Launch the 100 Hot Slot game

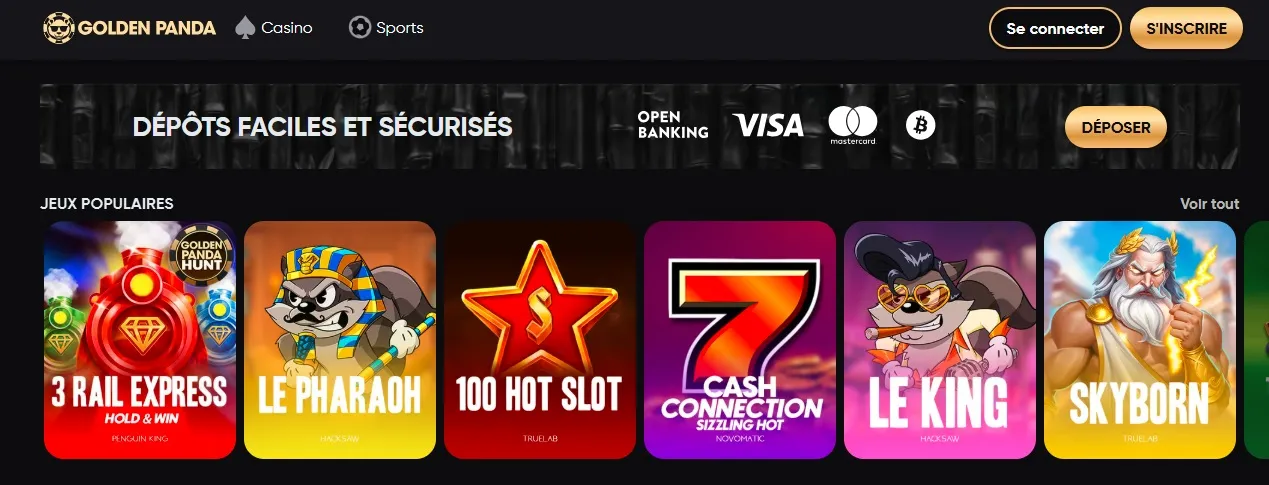click(x=540, y=340)
